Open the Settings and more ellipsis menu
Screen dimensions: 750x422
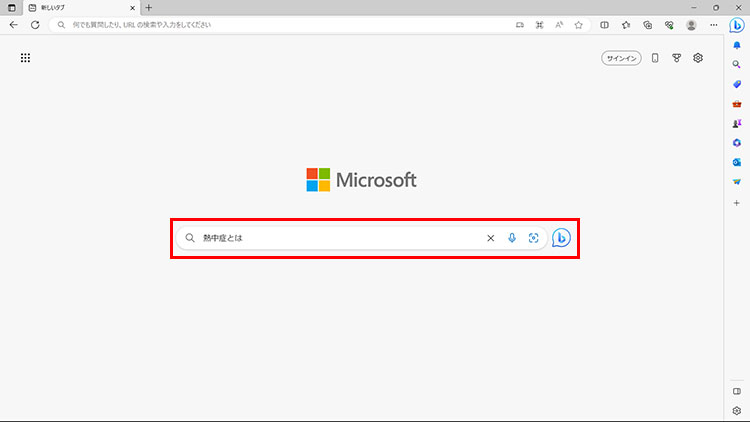[714, 25]
